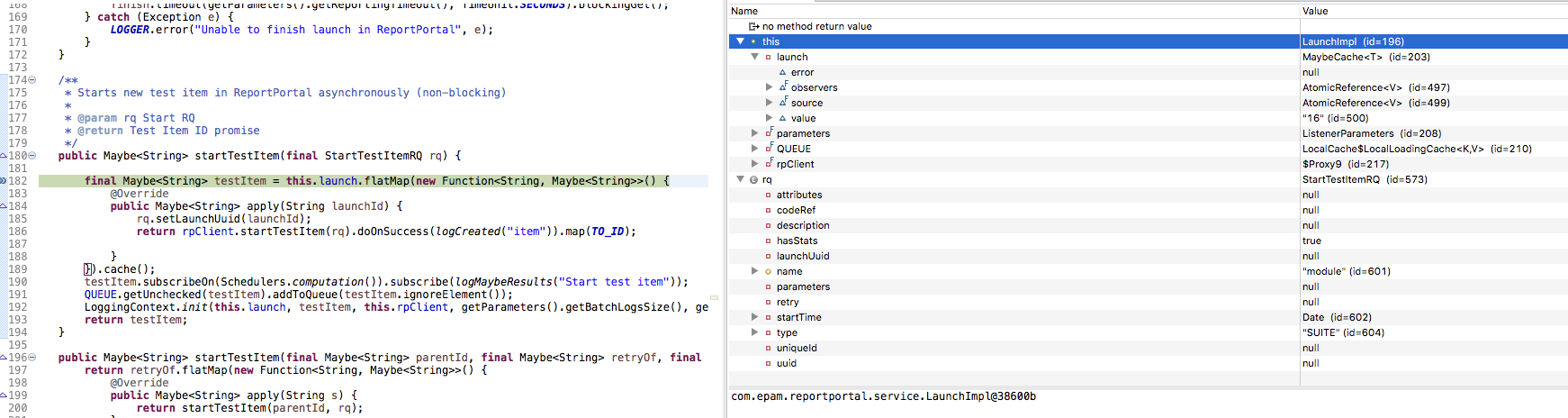Click the final field icon beside 'observers'
Image resolution: width=1568 pixels, height=418 pixels.
coord(783,87)
